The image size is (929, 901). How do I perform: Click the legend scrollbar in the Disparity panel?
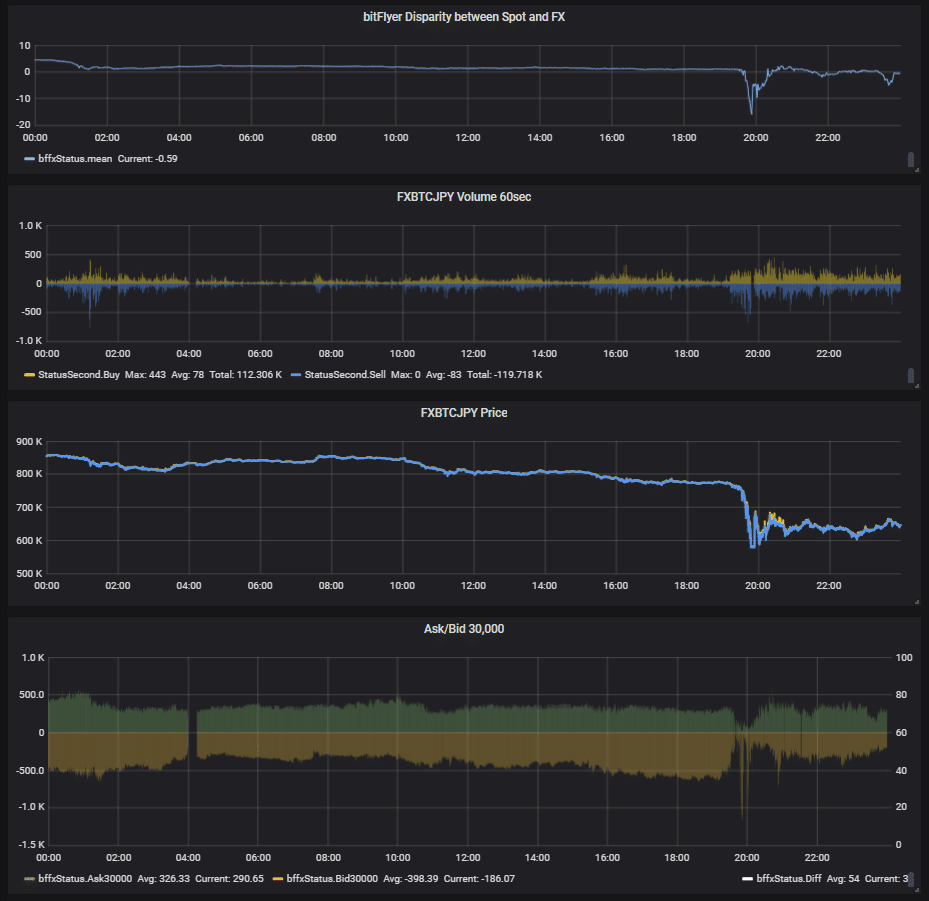[x=911, y=159]
